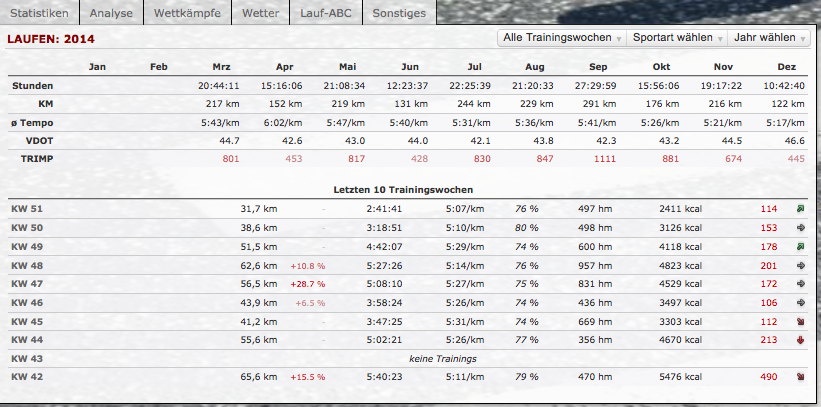The width and height of the screenshot is (821, 407).
Task: Click the KW 47 week label
Action: [x=27, y=284]
